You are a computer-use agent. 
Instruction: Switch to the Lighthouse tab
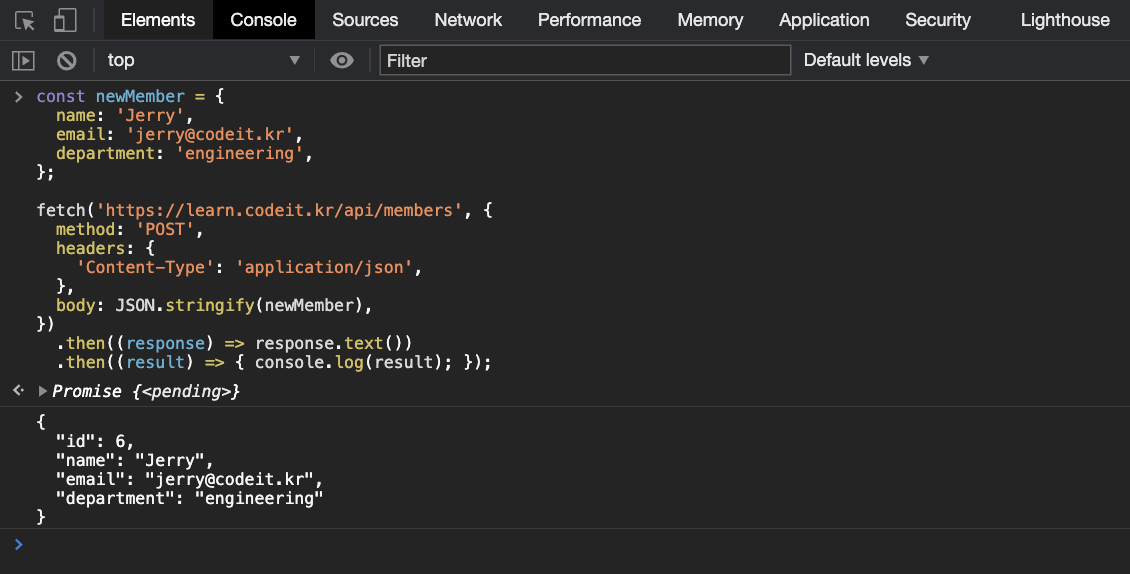(1065, 20)
